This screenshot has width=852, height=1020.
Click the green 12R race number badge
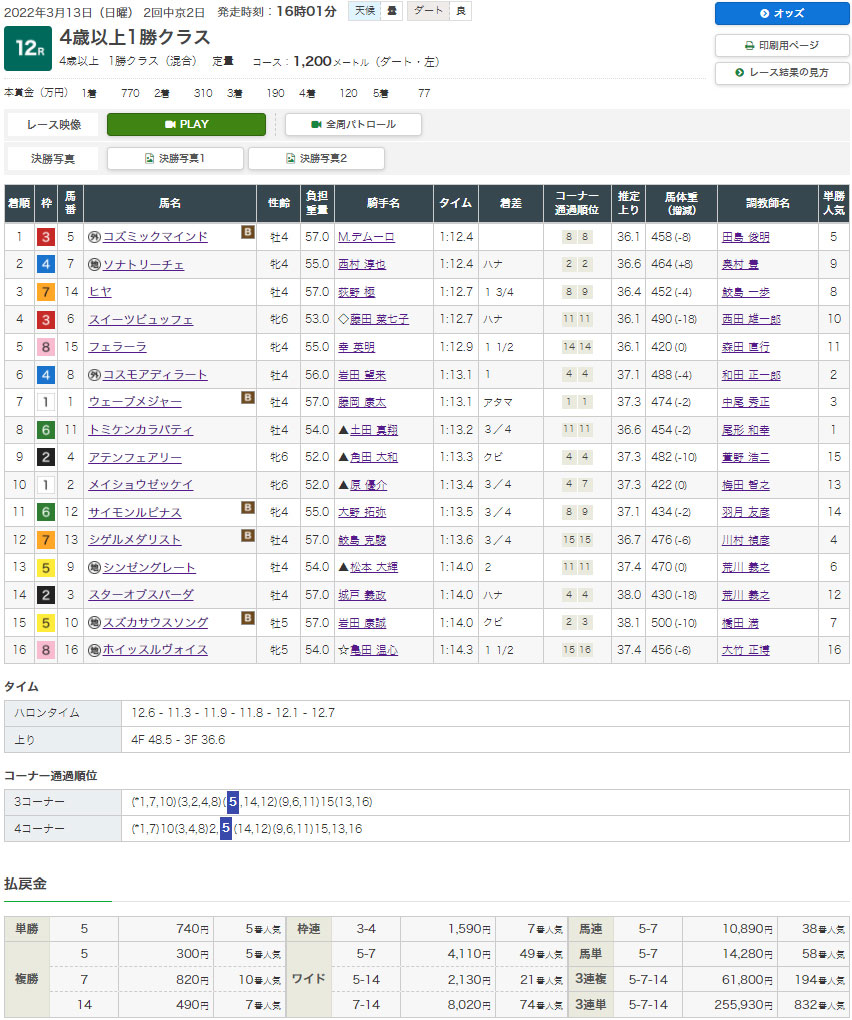click(27, 49)
